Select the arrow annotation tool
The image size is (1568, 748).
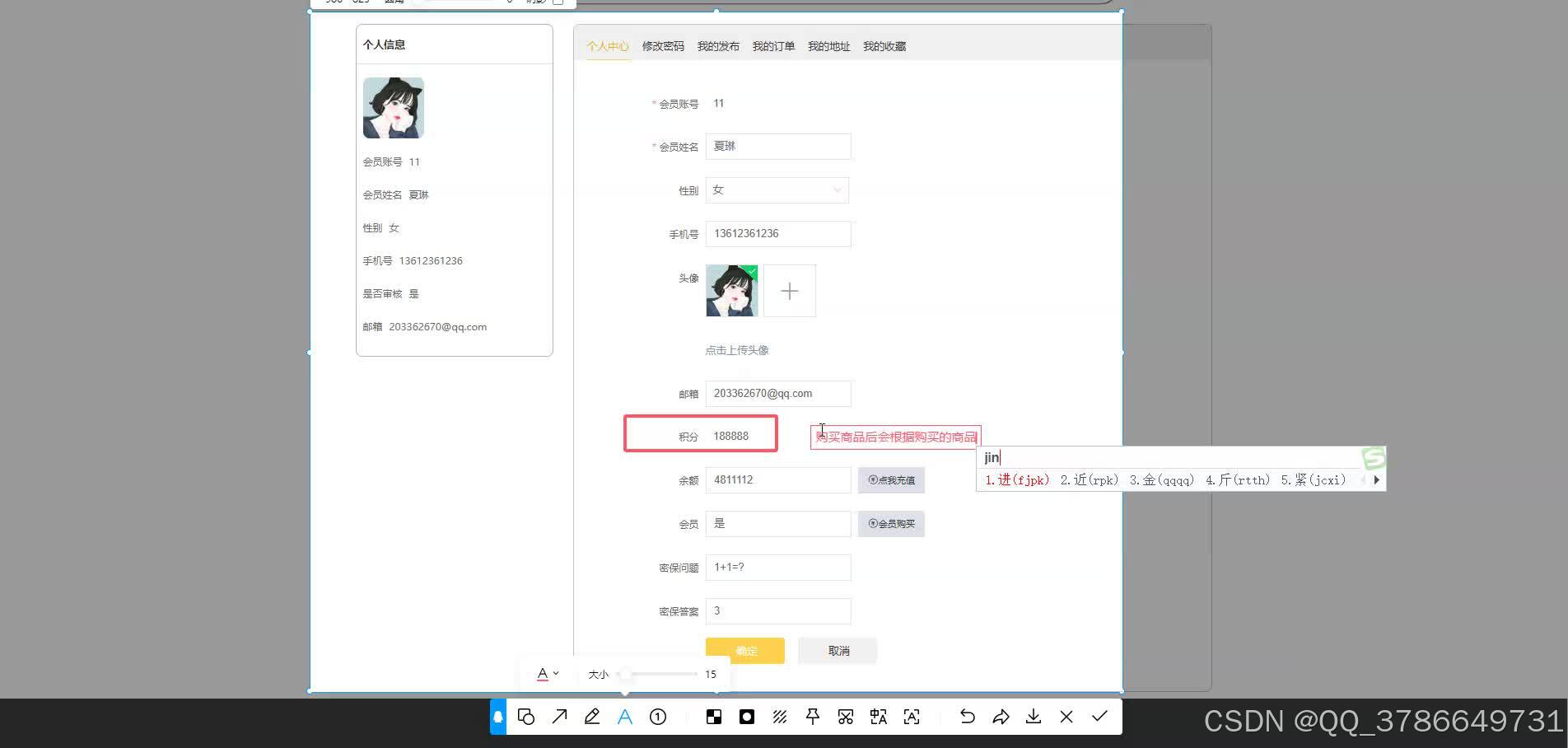point(559,717)
